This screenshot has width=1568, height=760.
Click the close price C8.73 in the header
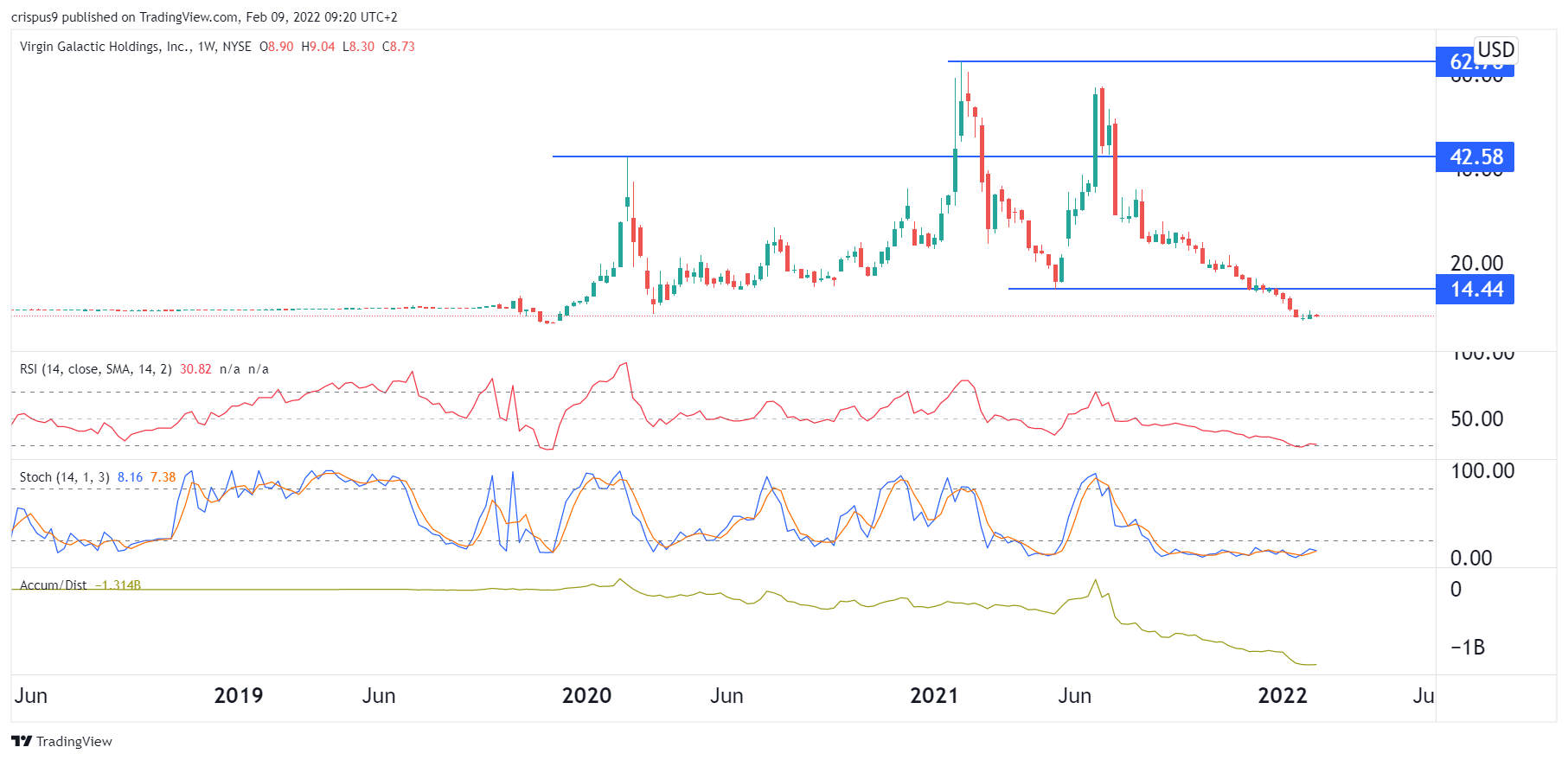[x=399, y=47]
